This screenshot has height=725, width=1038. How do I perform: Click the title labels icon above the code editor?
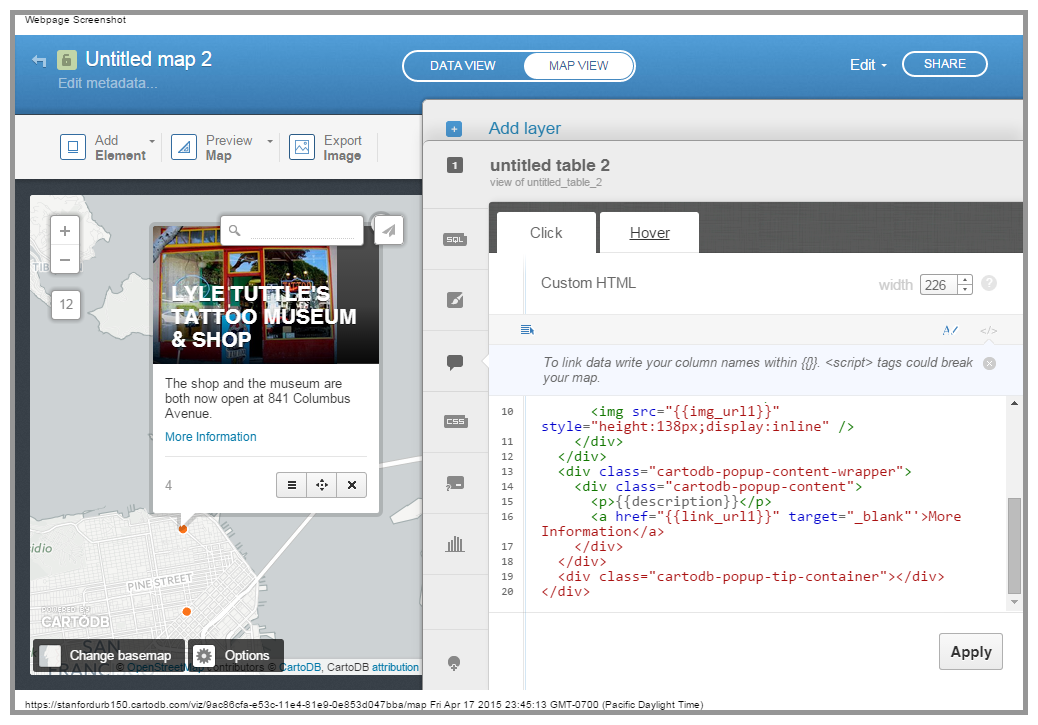click(x=950, y=330)
